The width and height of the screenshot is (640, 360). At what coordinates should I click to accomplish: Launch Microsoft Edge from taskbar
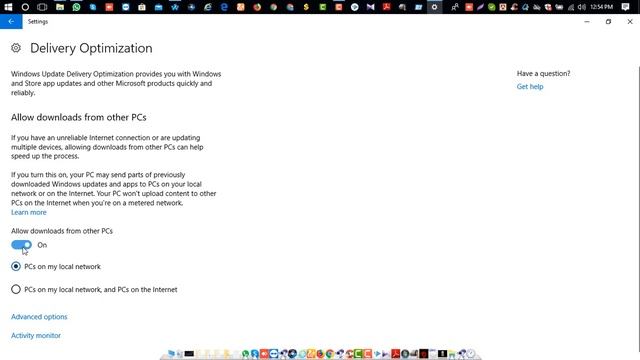224,7
